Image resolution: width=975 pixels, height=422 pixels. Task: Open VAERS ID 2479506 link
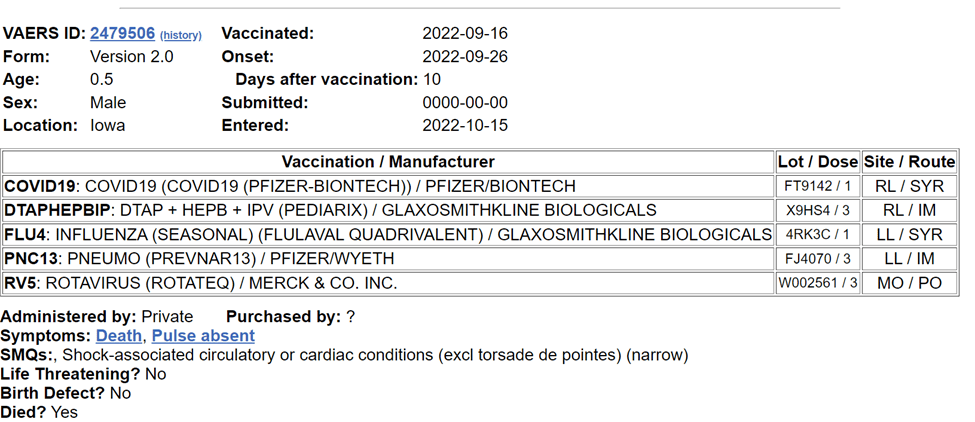pyautogui.click(x=122, y=33)
